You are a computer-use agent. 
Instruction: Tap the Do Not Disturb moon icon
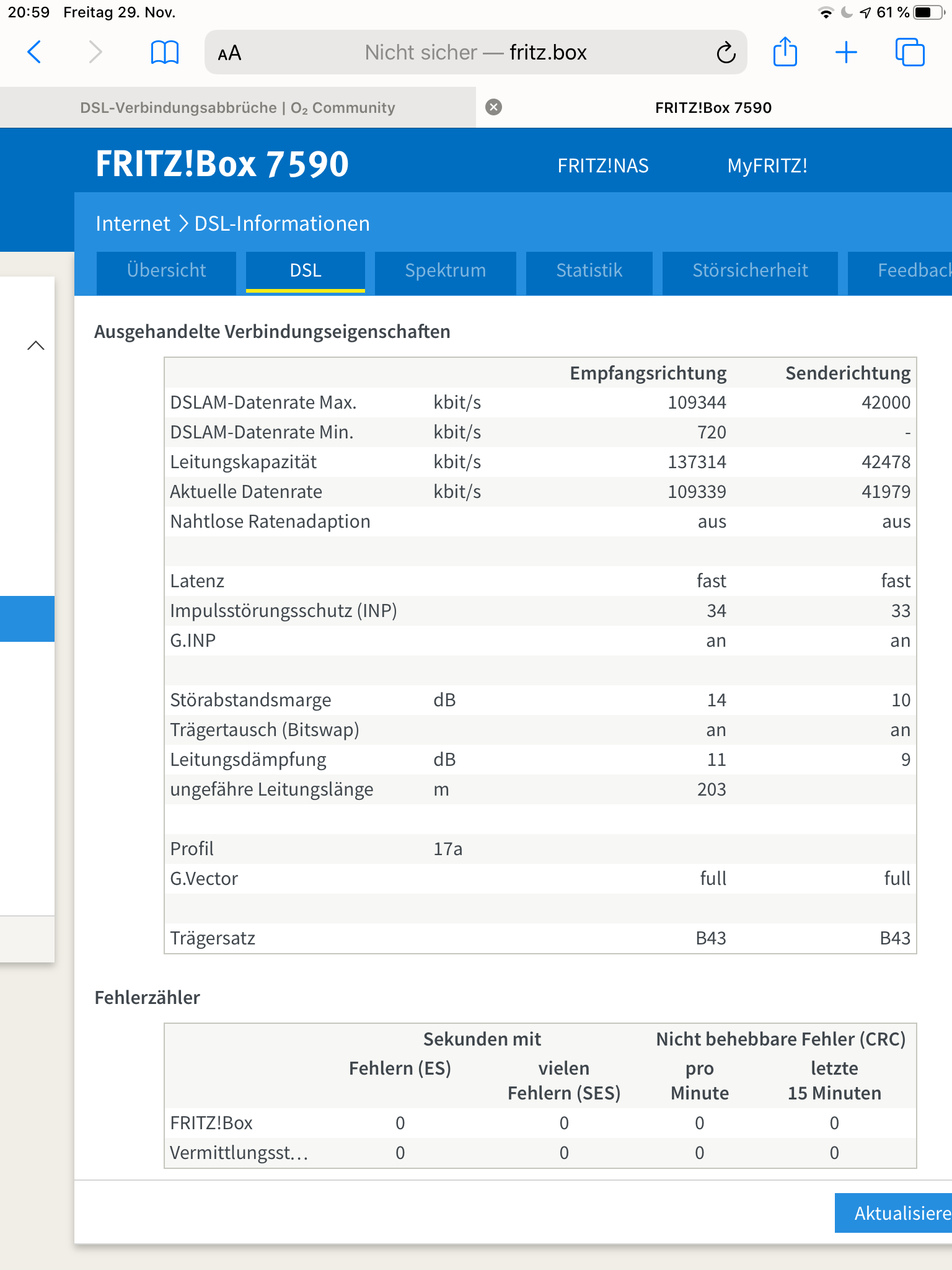pyautogui.click(x=847, y=12)
